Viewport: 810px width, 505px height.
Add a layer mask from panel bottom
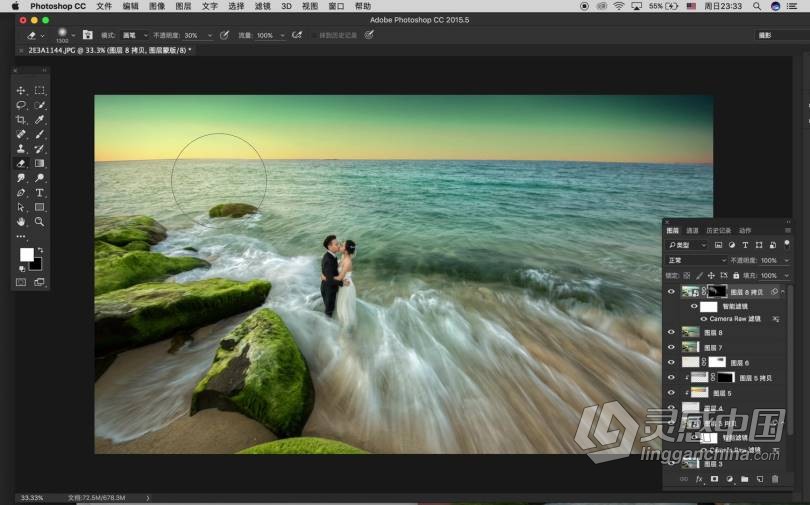(714, 479)
